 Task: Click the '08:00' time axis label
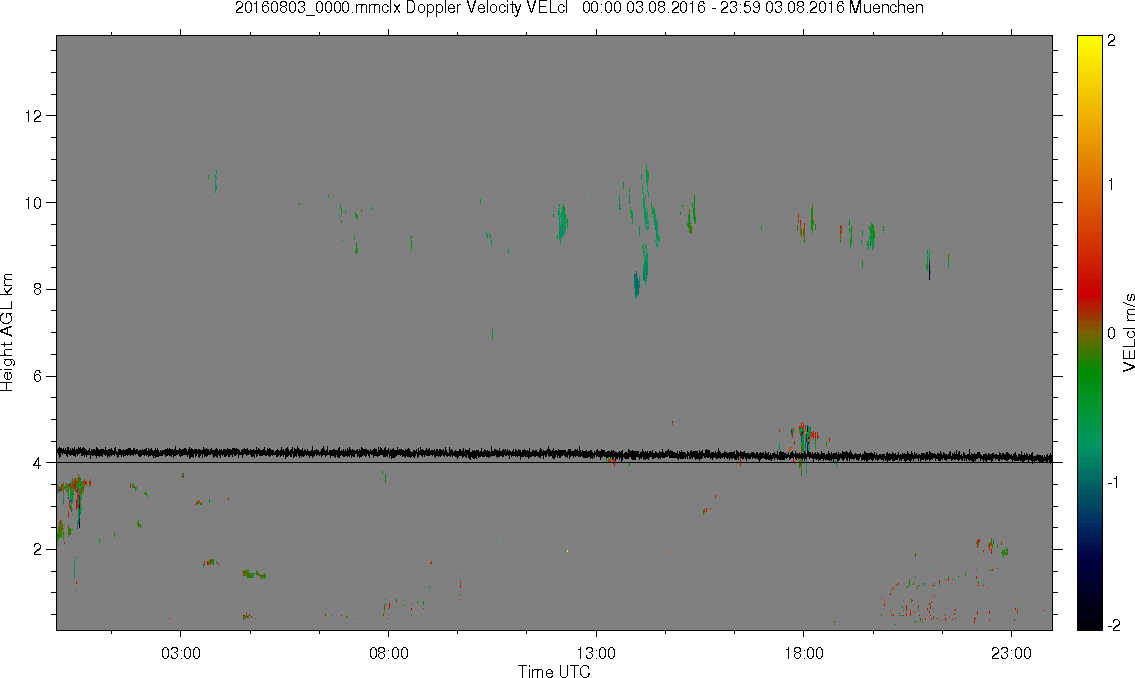(389, 653)
